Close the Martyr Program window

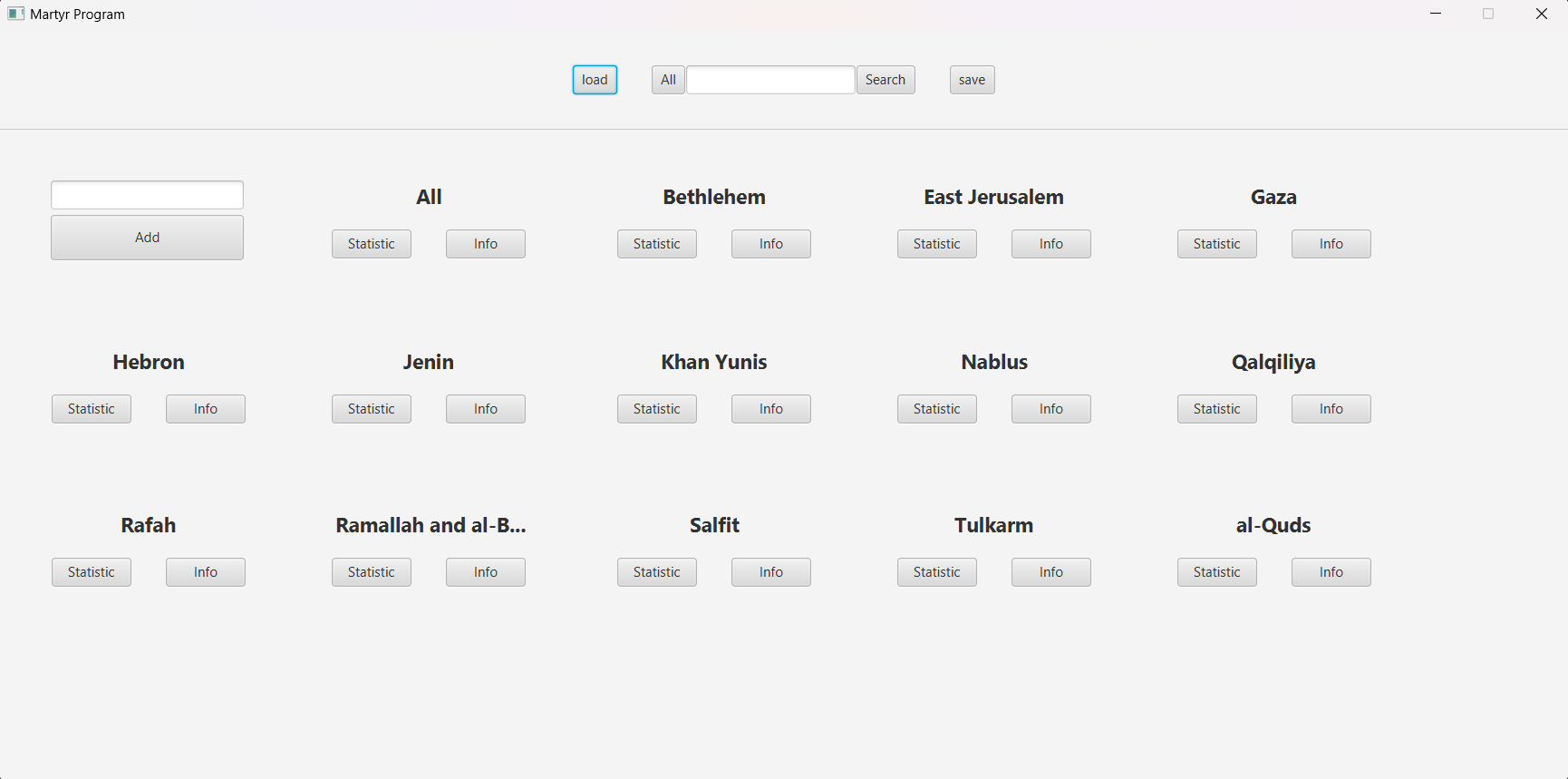(x=1542, y=14)
